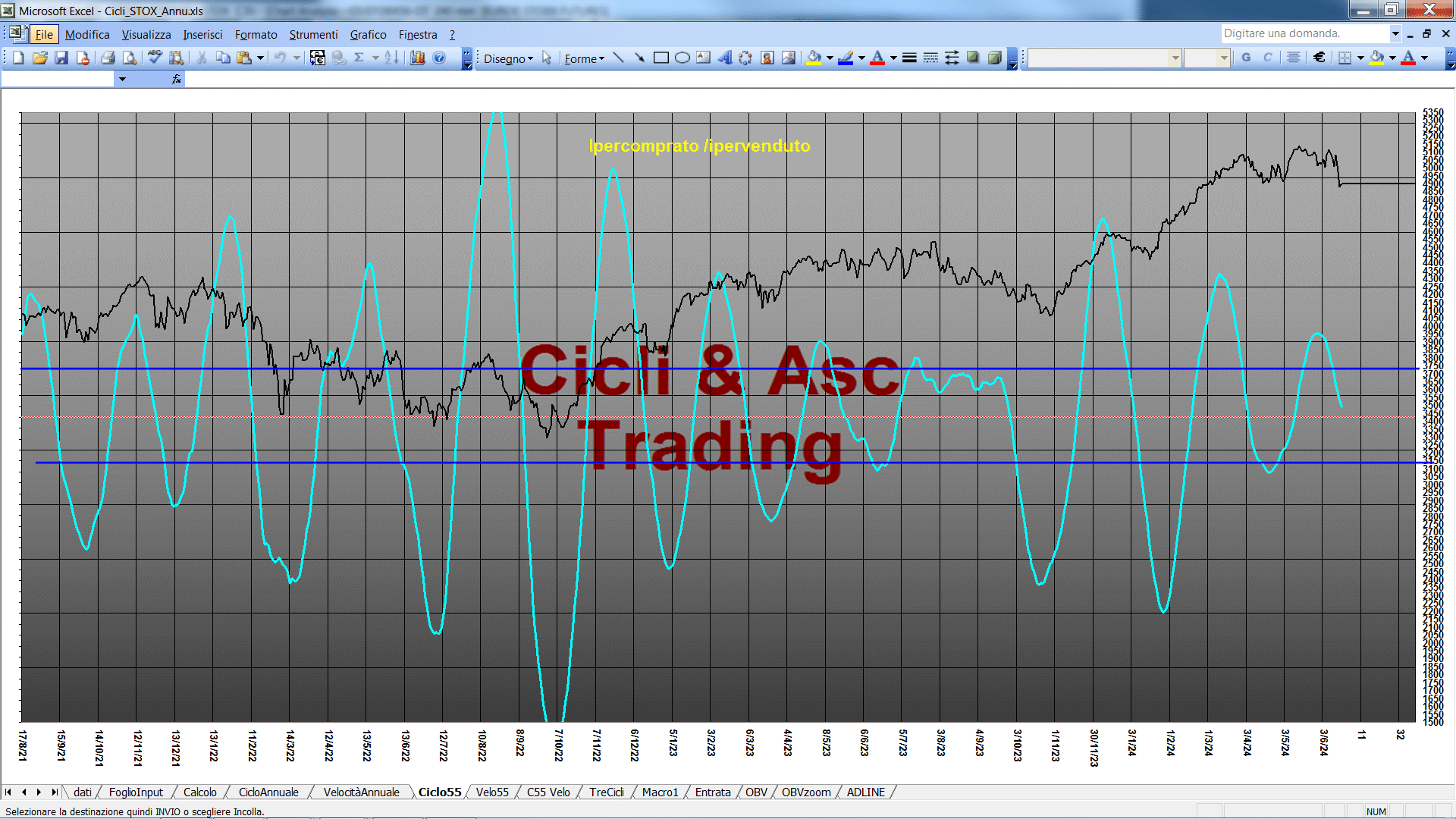The height and width of the screenshot is (819, 1456).
Task: Switch to the OBVzoom sheet tab
Action: [806, 792]
